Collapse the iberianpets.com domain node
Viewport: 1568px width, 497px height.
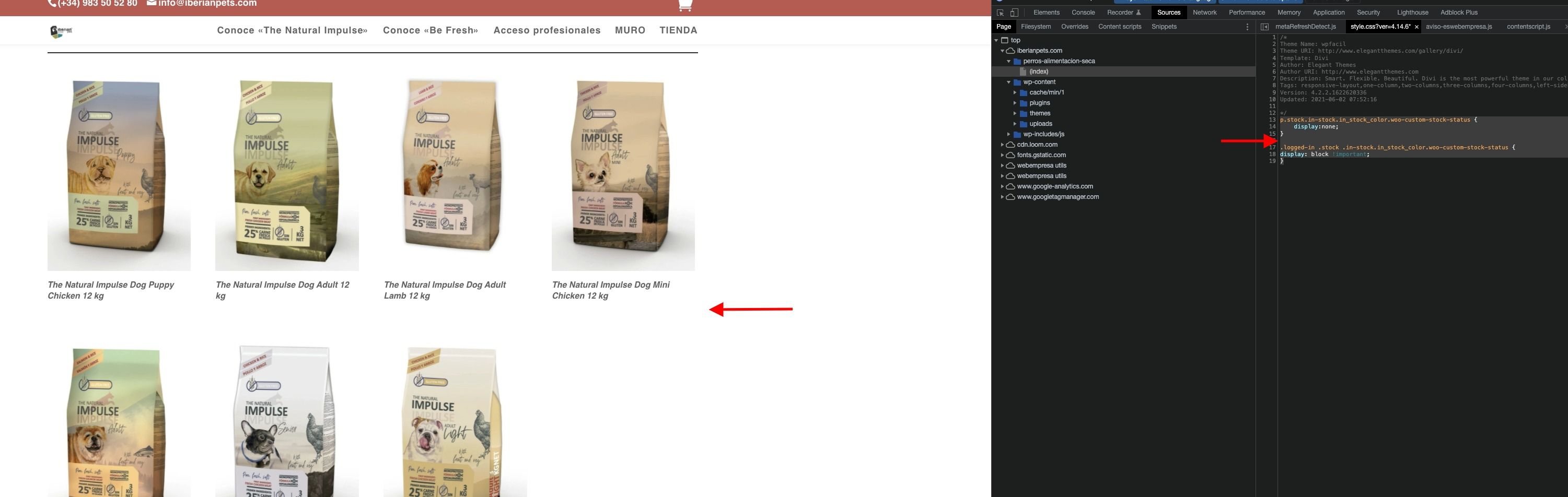tap(1002, 51)
